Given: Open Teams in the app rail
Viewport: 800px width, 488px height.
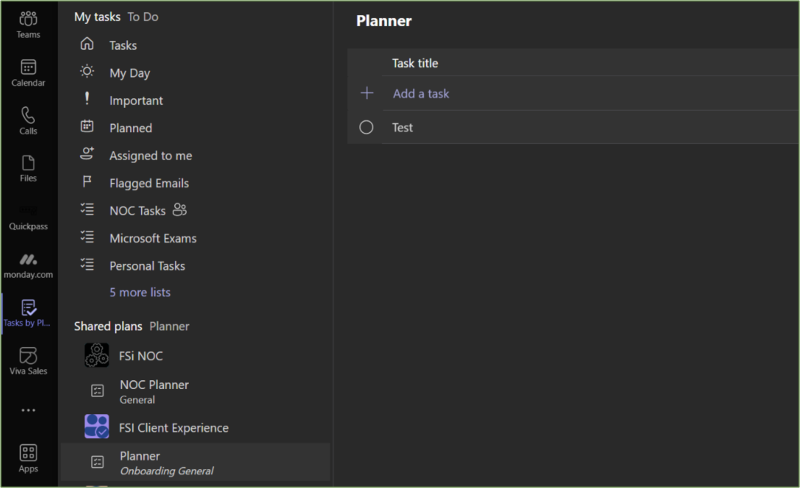Looking at the screenshot, I should [x=28, y=25].
